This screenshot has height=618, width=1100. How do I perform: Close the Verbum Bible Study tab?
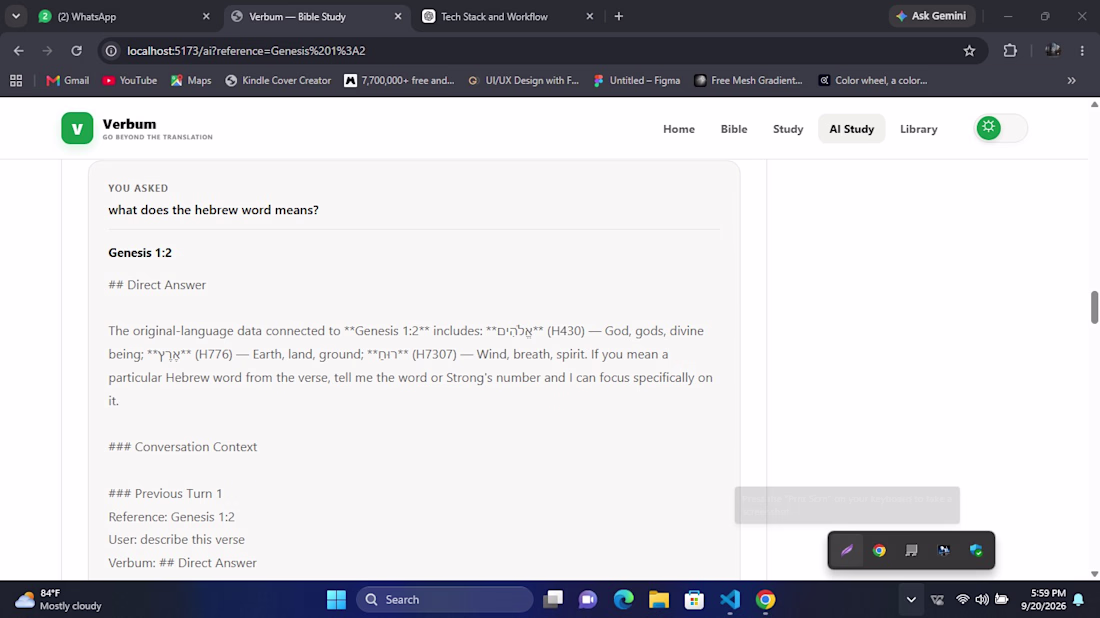click(x=398, y=16)
